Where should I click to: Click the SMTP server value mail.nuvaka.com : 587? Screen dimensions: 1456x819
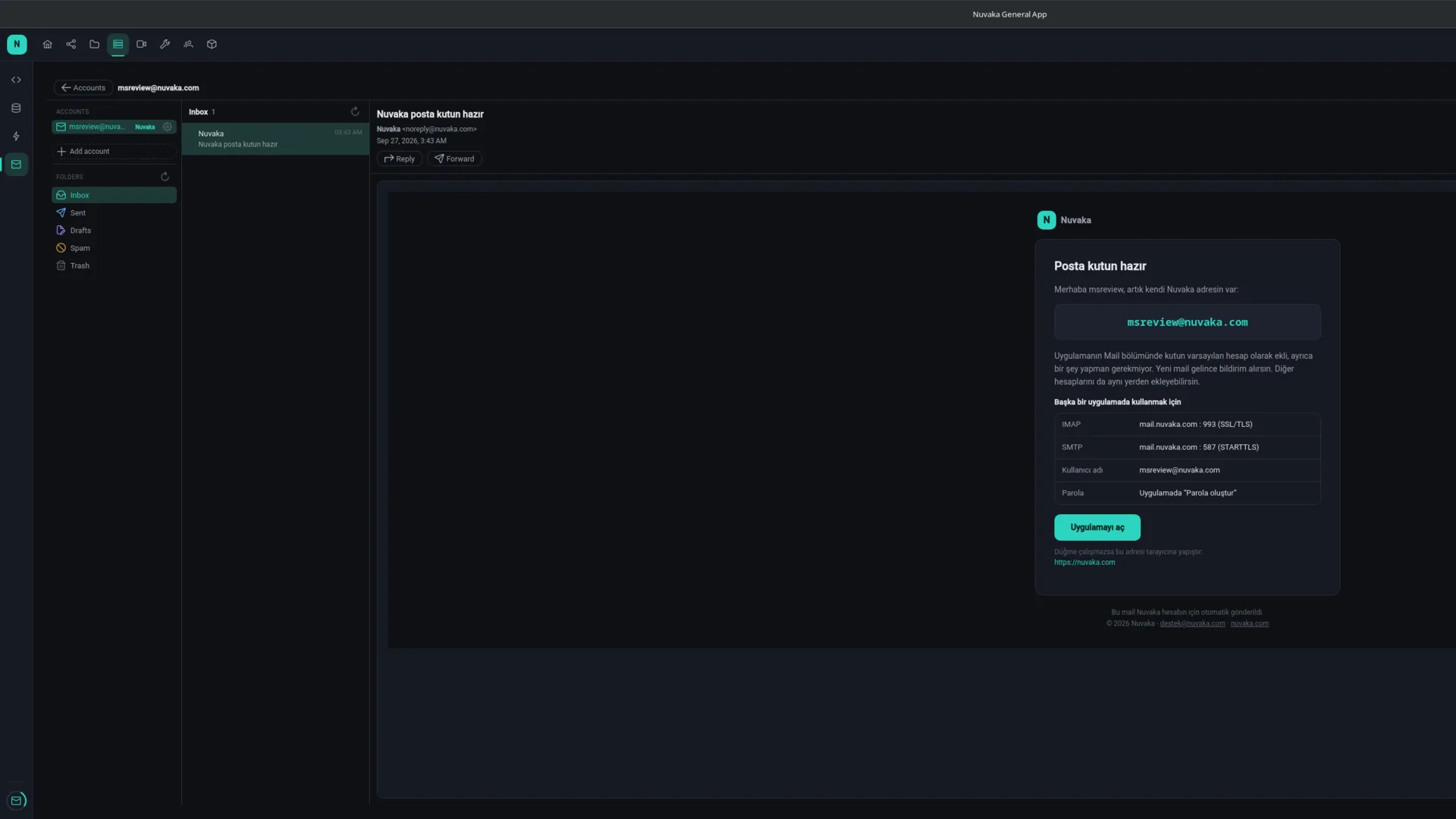(x=1198, y=447)
